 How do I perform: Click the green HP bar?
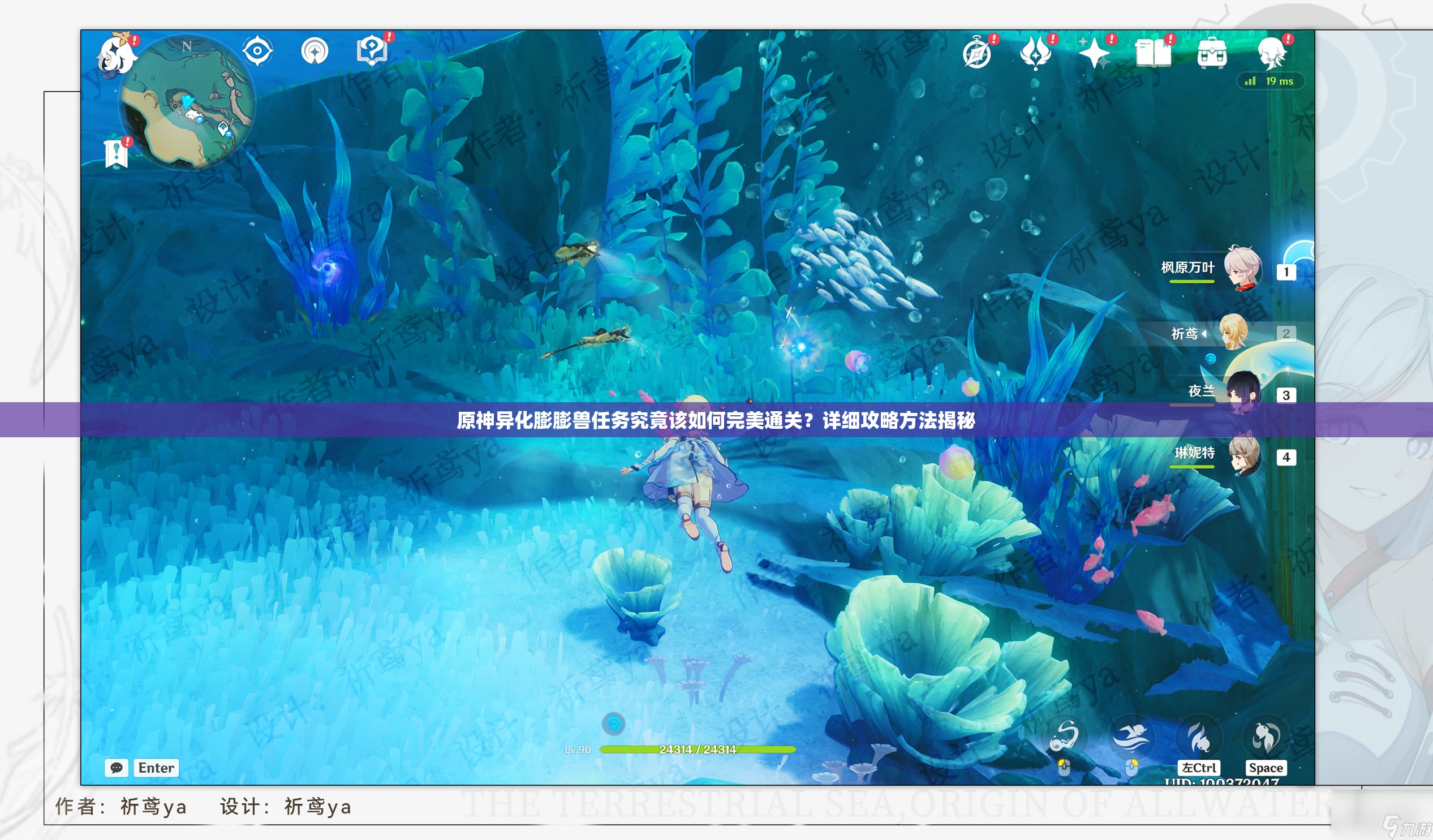coord(697,749)
